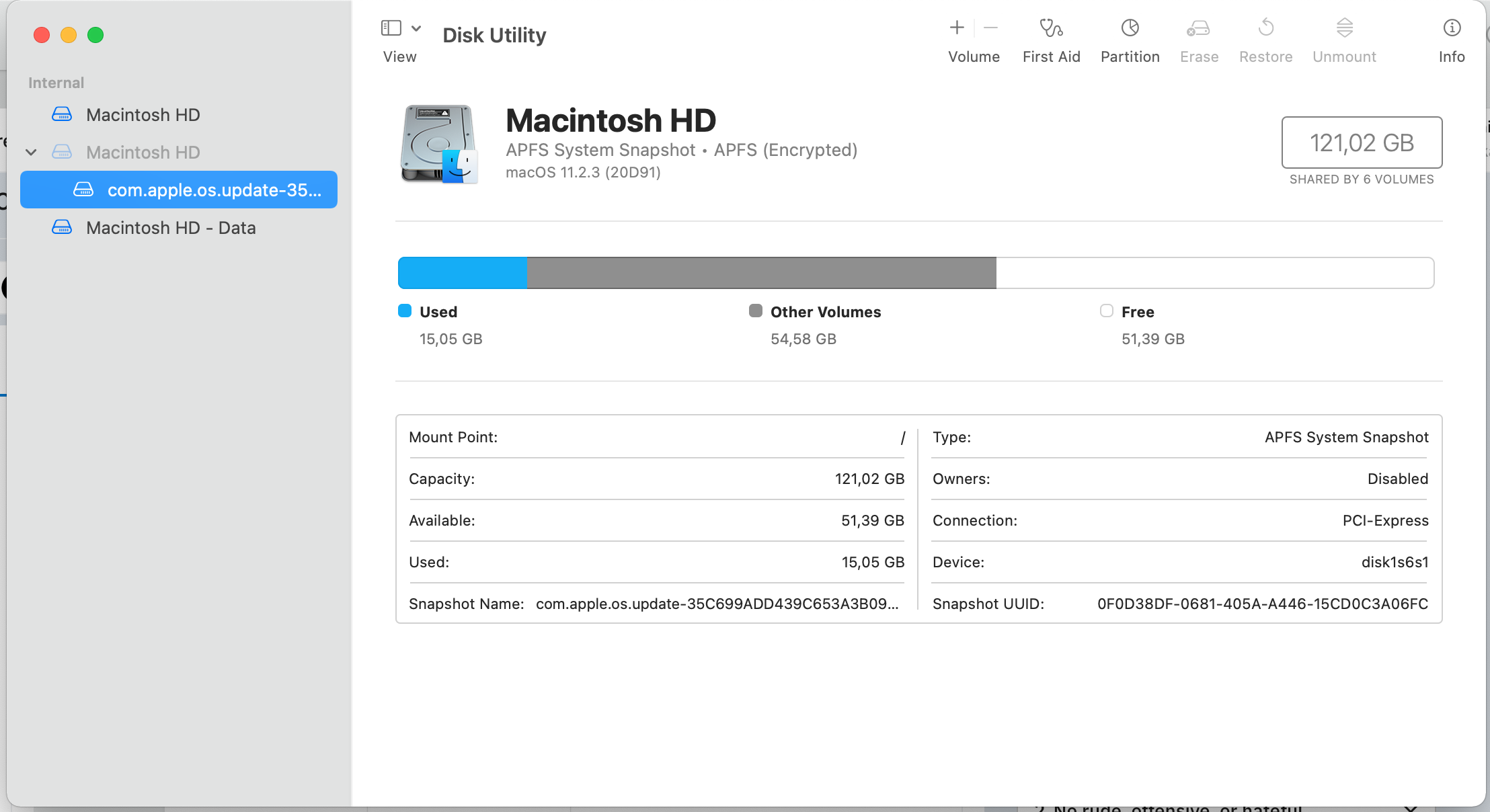Image resolution: width=1490 pixels, height=812 pixels.
Task: Click the Info circle icon
Action: click(x=1452, y=28)
